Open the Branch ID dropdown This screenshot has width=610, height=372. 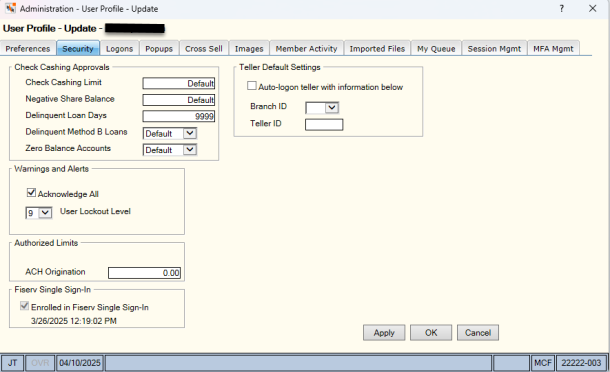tap(332, 107)
